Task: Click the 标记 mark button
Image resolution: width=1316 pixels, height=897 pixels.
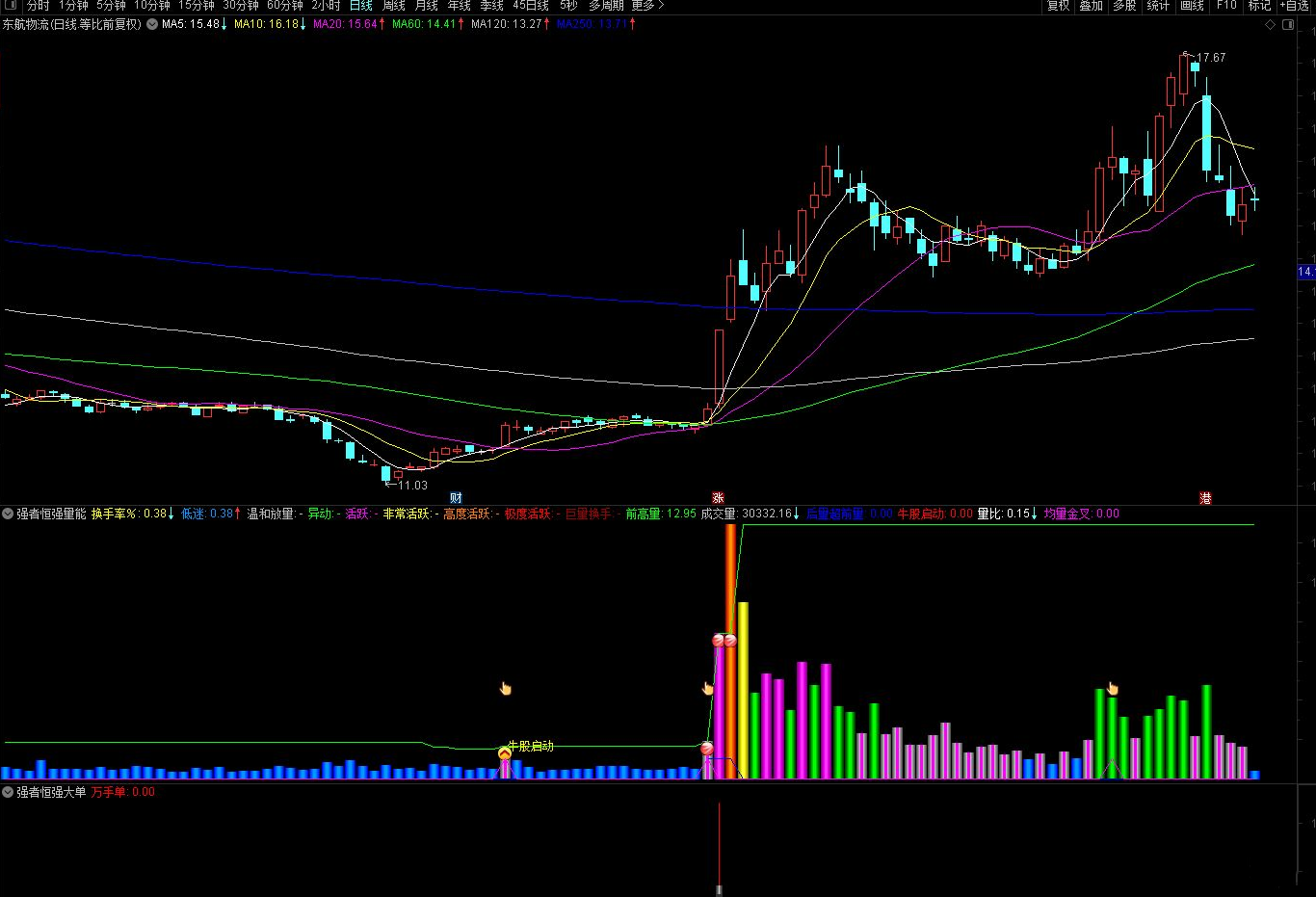Action: (x=1259, y=6)
